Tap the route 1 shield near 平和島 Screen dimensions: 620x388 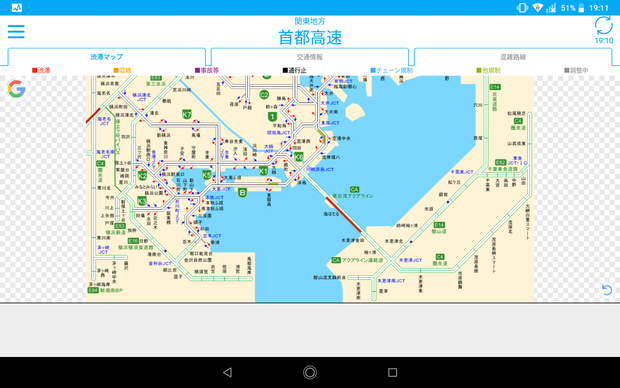tap(272, 117)
